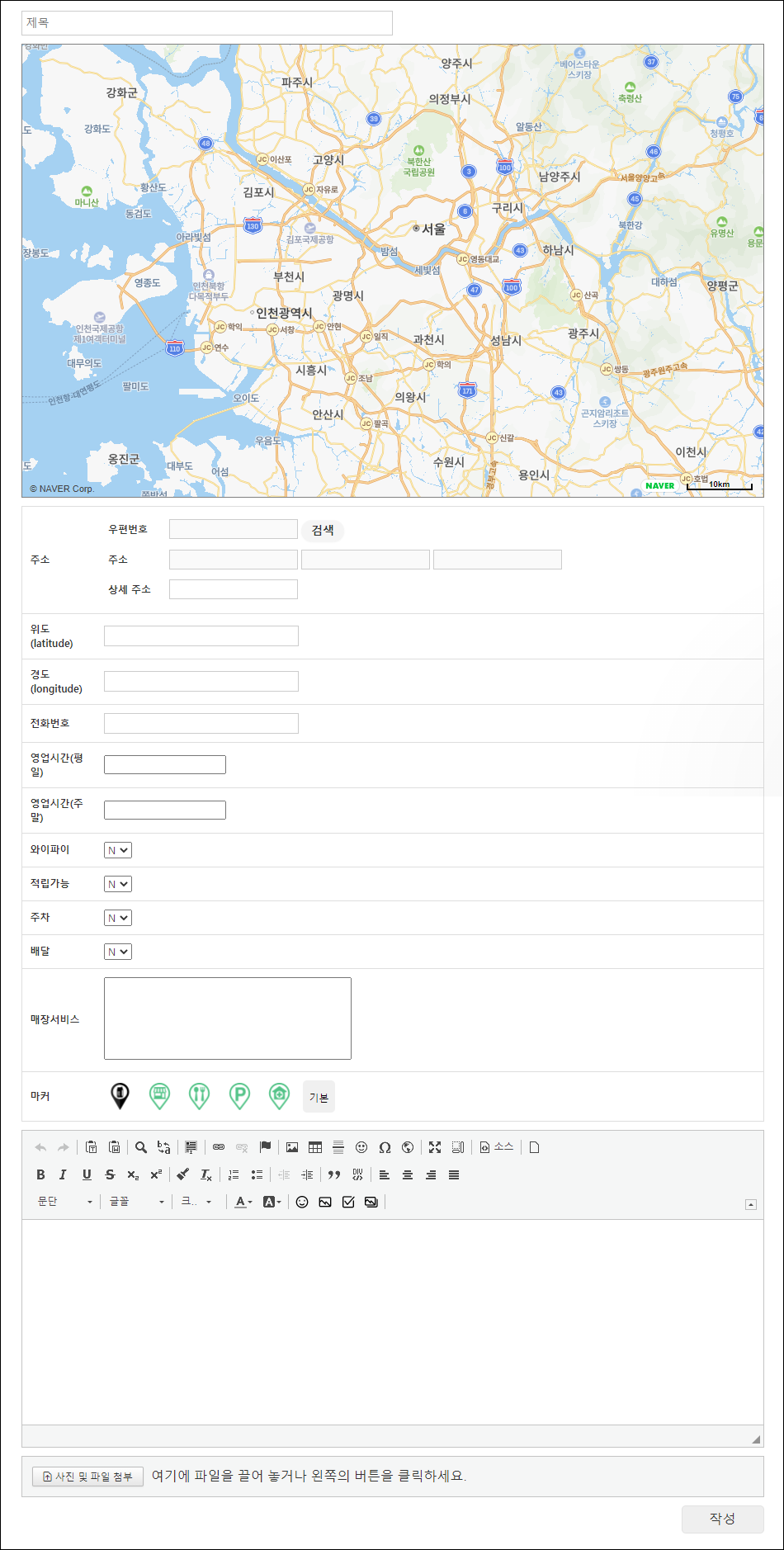Click the 상세 주소 input field
This screenshot has width=784, height=1550.
[x=234, y=589]
